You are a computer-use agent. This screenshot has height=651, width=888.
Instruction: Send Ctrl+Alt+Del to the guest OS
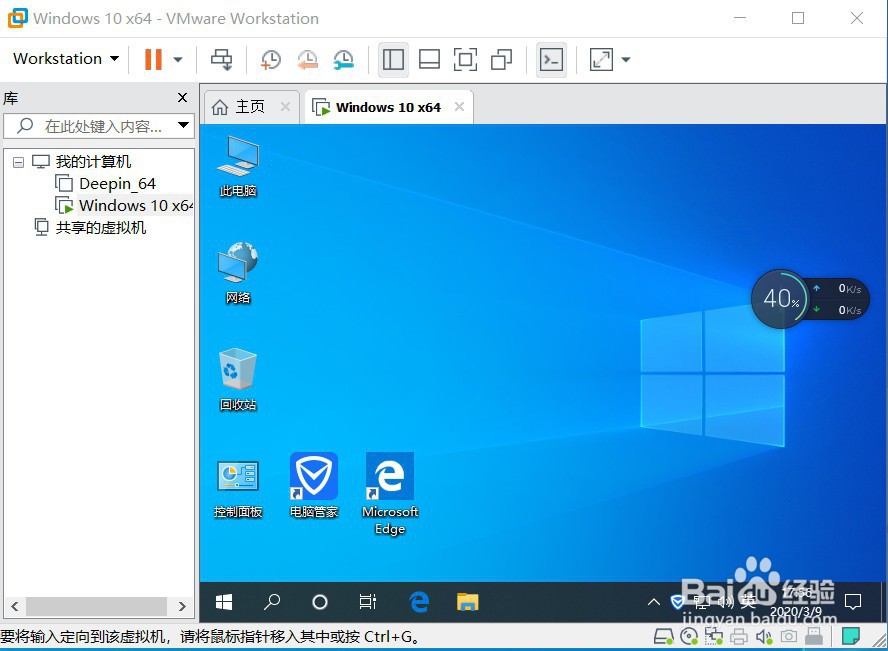[222, 60]
